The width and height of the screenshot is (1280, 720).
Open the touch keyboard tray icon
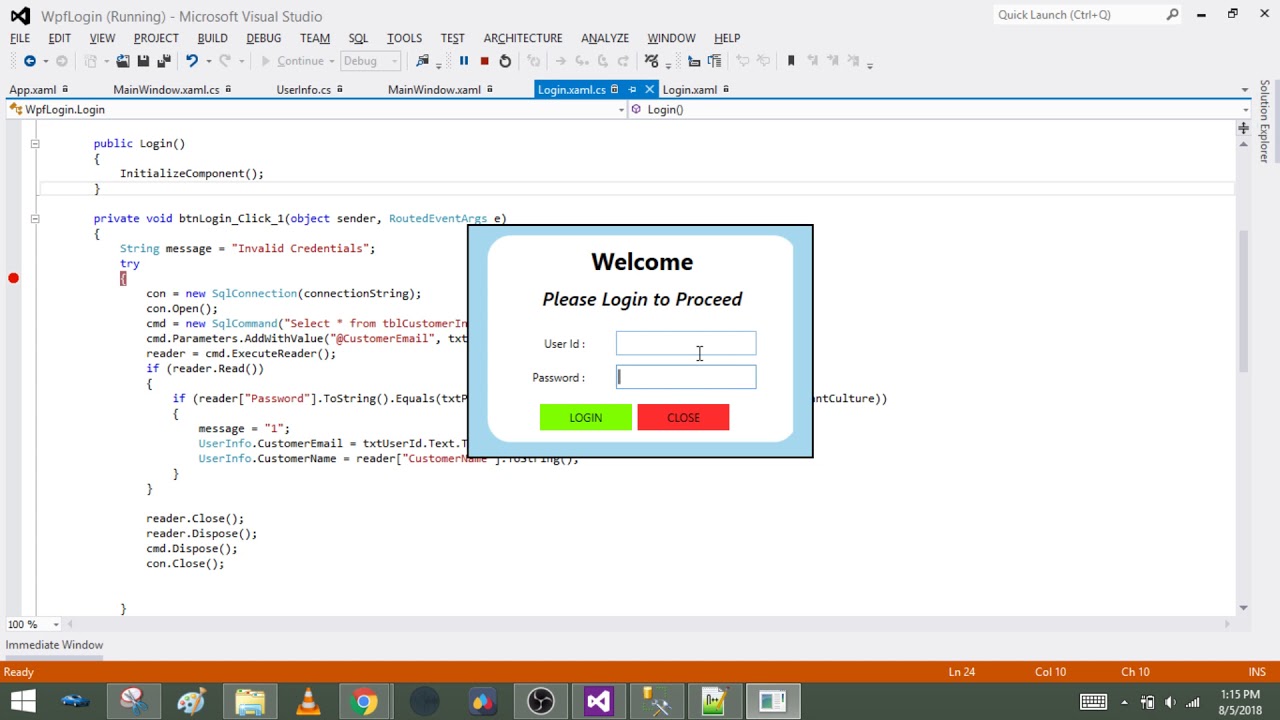click(x=1093, y=701)
